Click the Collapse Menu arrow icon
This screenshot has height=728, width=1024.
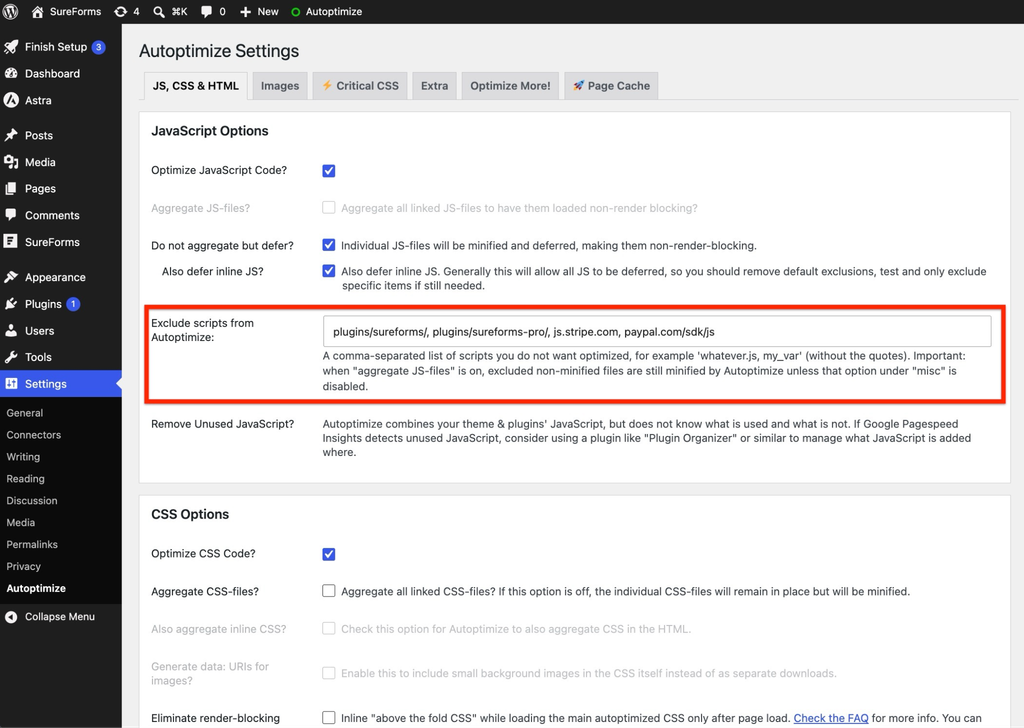click(x=11, y=616)
